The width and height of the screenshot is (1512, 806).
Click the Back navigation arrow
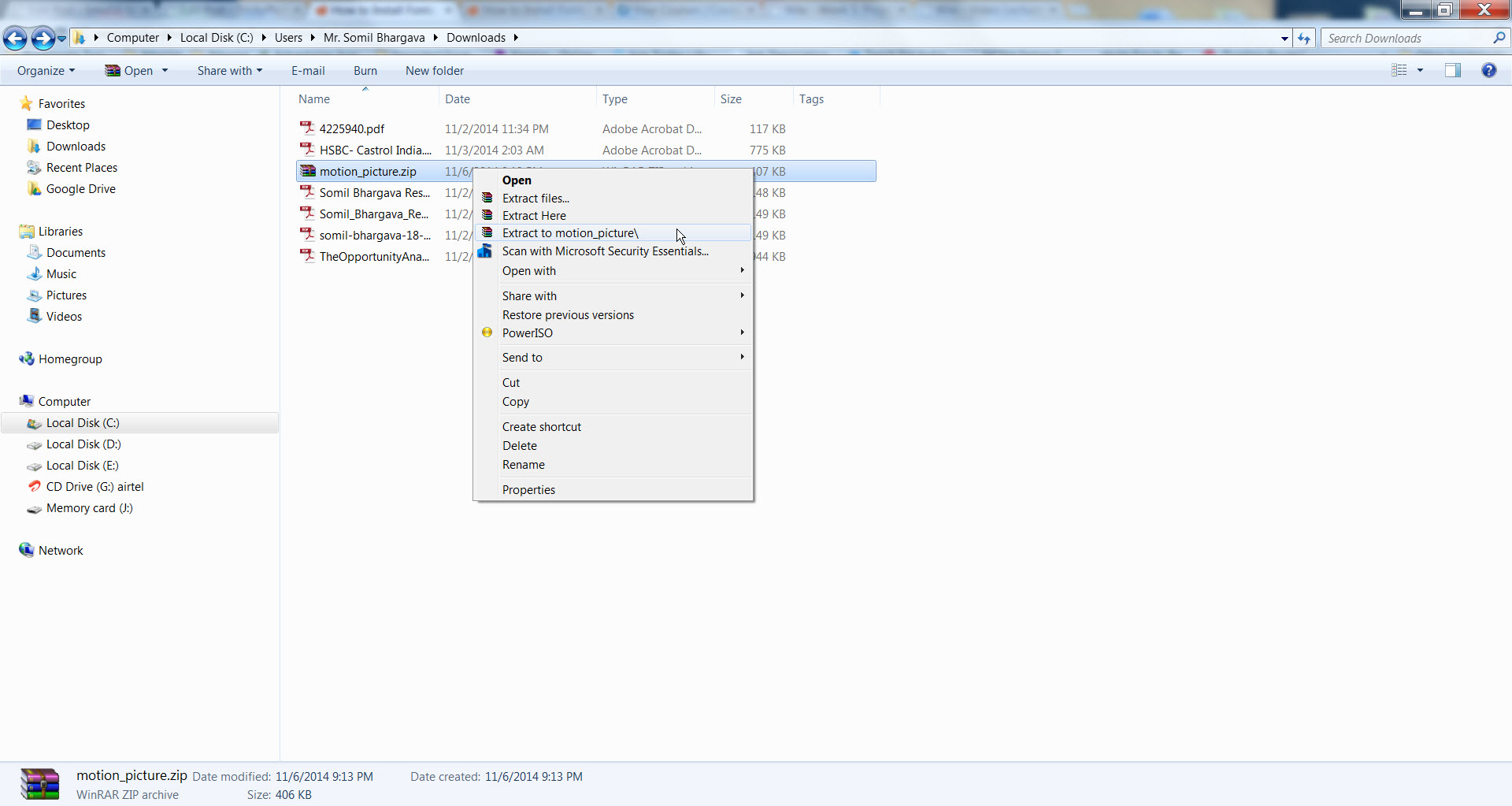point(15,38)
